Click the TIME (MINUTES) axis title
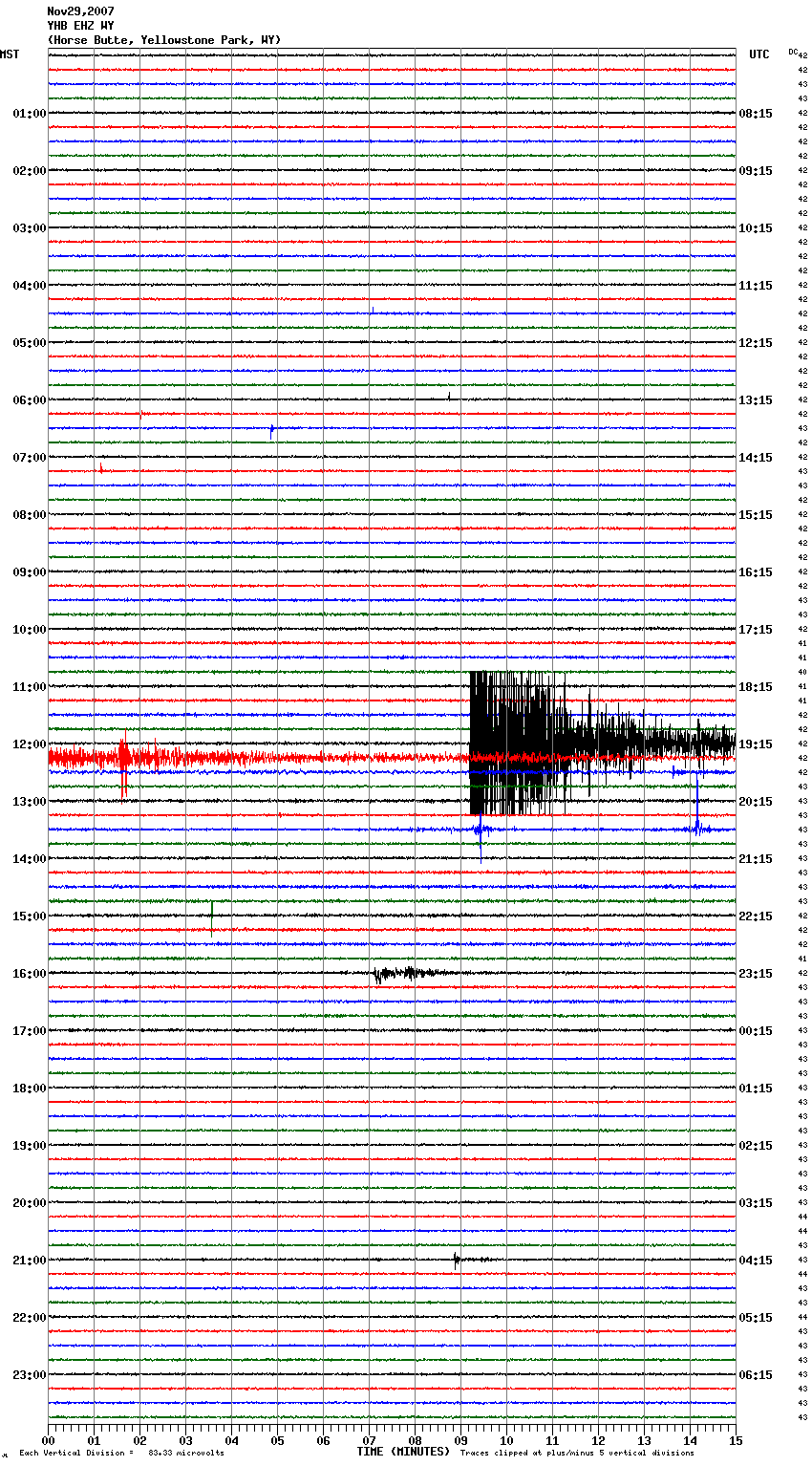This screenshot has width=812, height=1466. pyautogui.click(x=403, y=1452)
